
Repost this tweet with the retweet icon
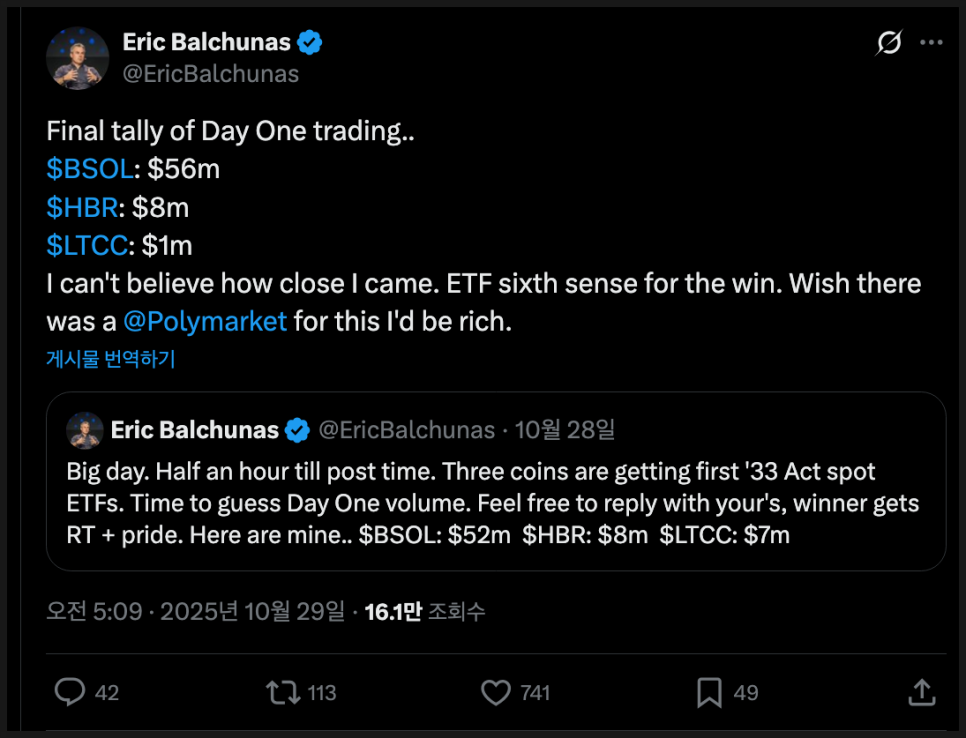coord(281,692)
